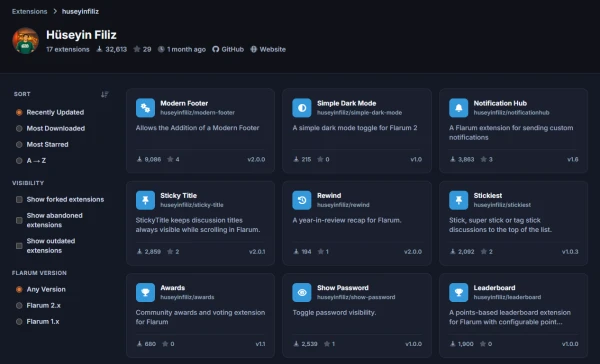Click the clock icon beside 1 month ago
The width and height of the screenshot is (600, 364).
161,49
